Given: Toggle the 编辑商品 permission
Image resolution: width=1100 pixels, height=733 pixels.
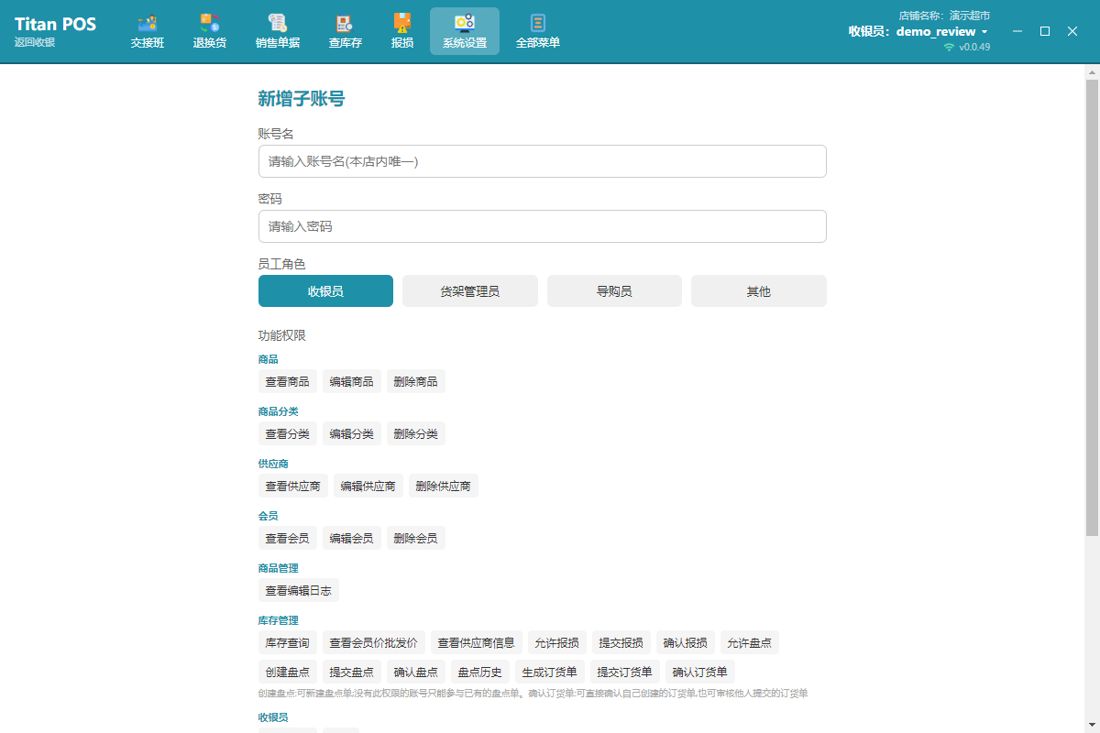Looking at the screenshot, I should (351, 382).
